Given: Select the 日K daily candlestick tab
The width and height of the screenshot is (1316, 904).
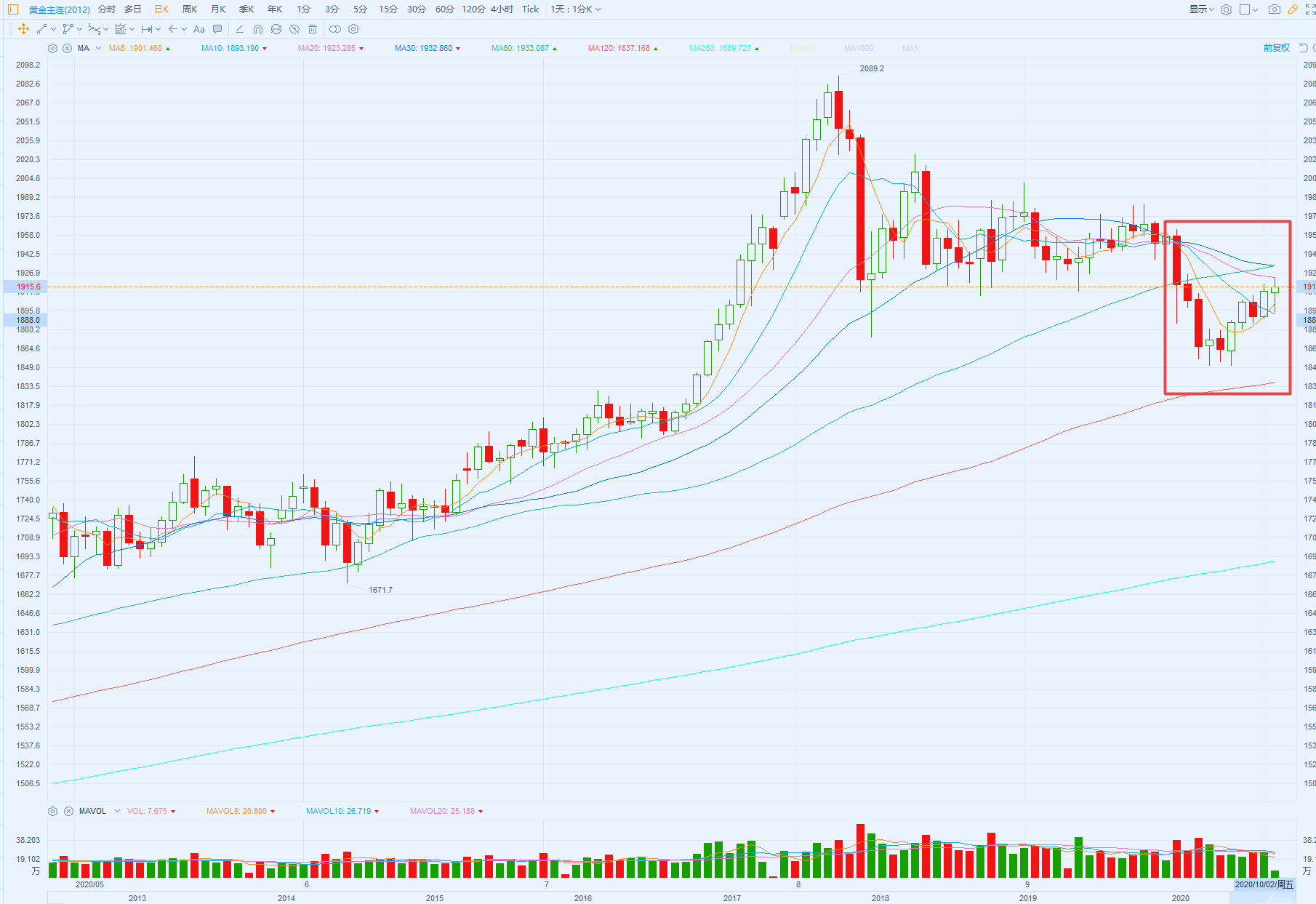Looking at the screenshot, I should coord(161,9).
